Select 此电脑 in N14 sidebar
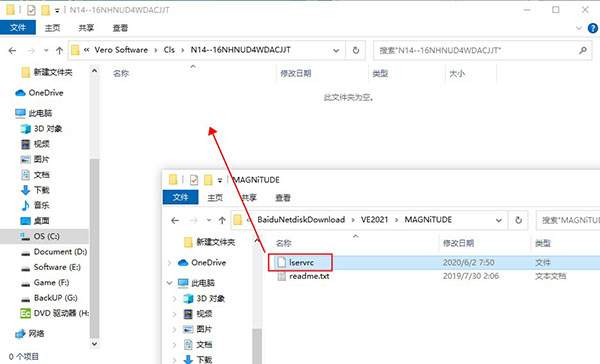This screenshot has height=364, width=600. click(34, 113)
